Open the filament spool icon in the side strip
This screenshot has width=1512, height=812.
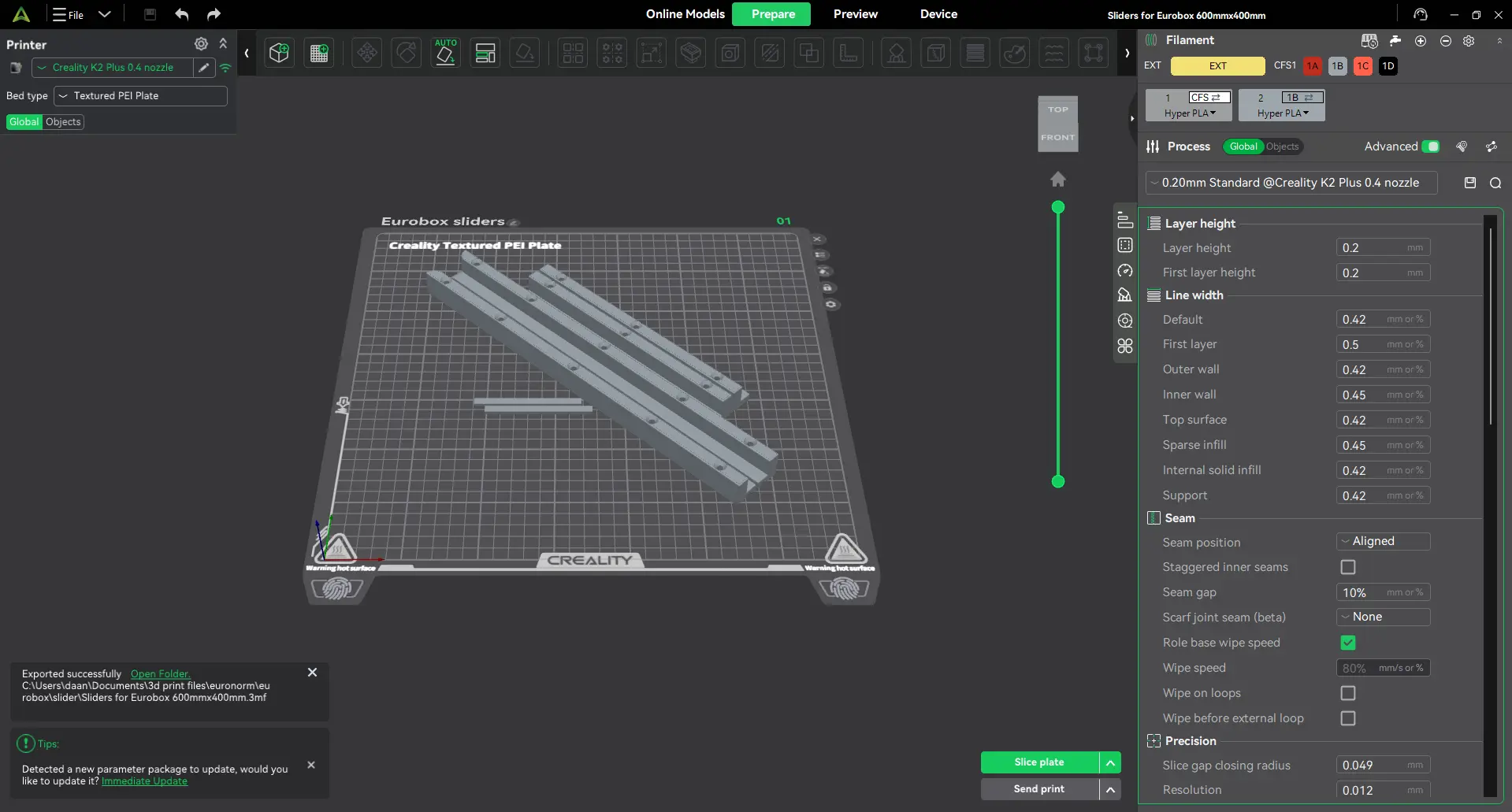click(1125, 321)
